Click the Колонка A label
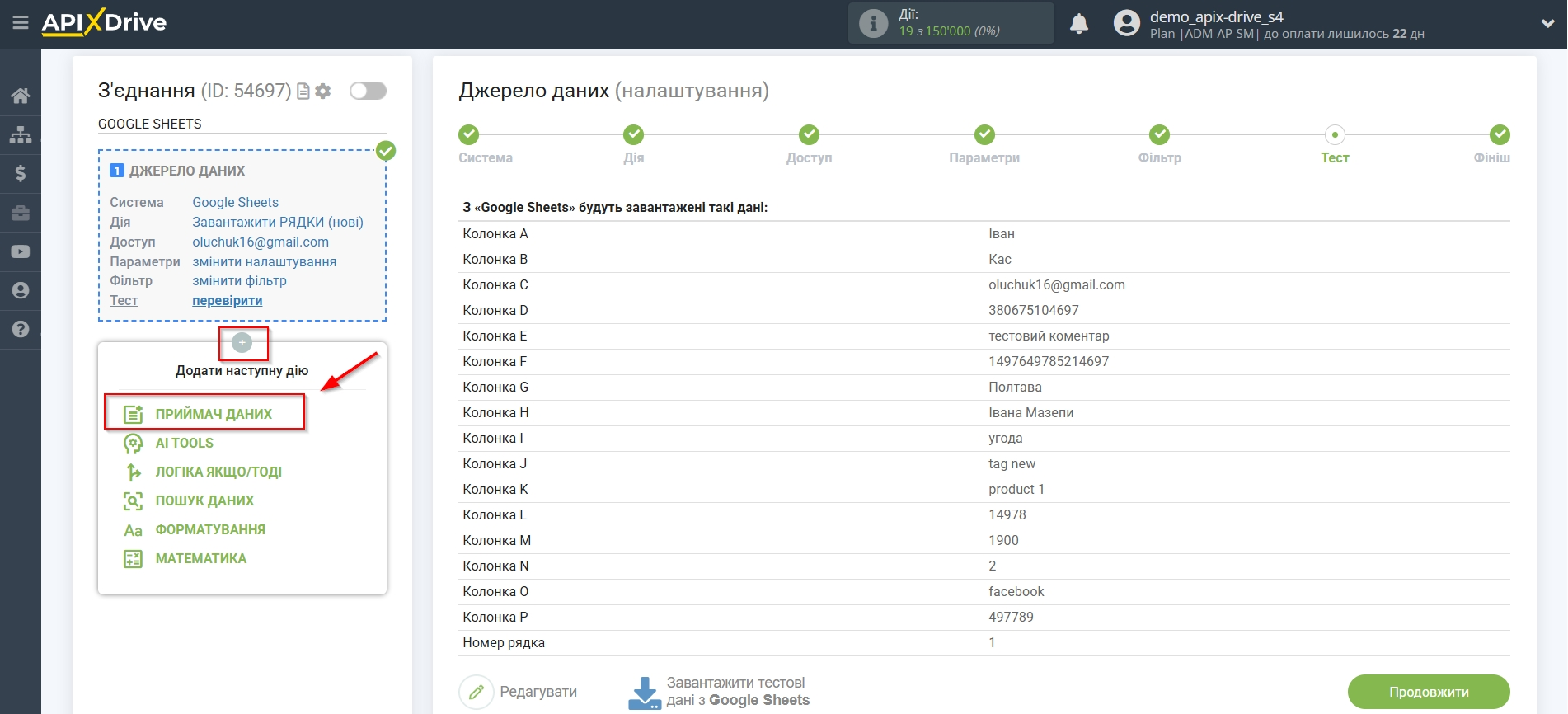Viewport: 1568px width, 714px height. pyautogui.click(x=495, y=233)
